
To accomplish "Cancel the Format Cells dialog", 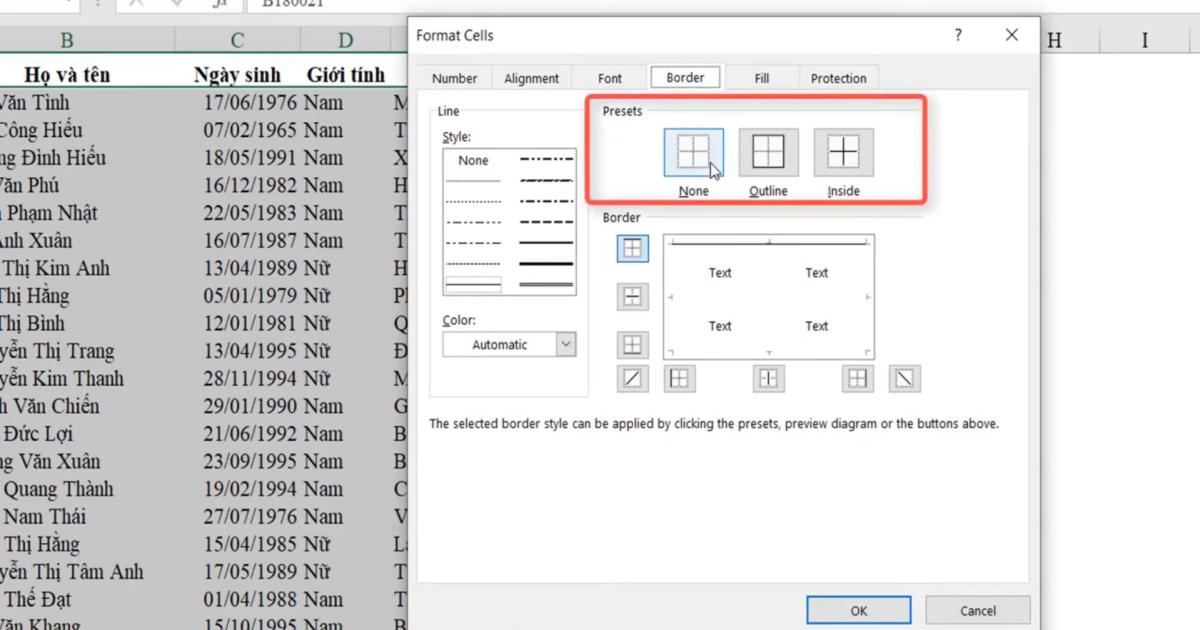I will point(977,610).
